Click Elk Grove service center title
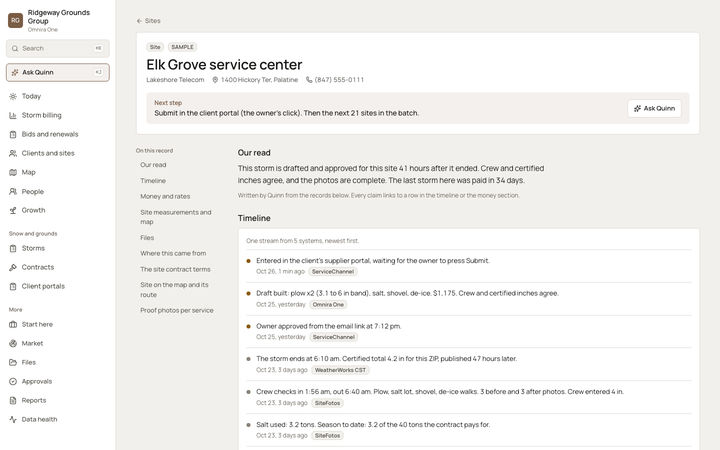 pos(224,65)
